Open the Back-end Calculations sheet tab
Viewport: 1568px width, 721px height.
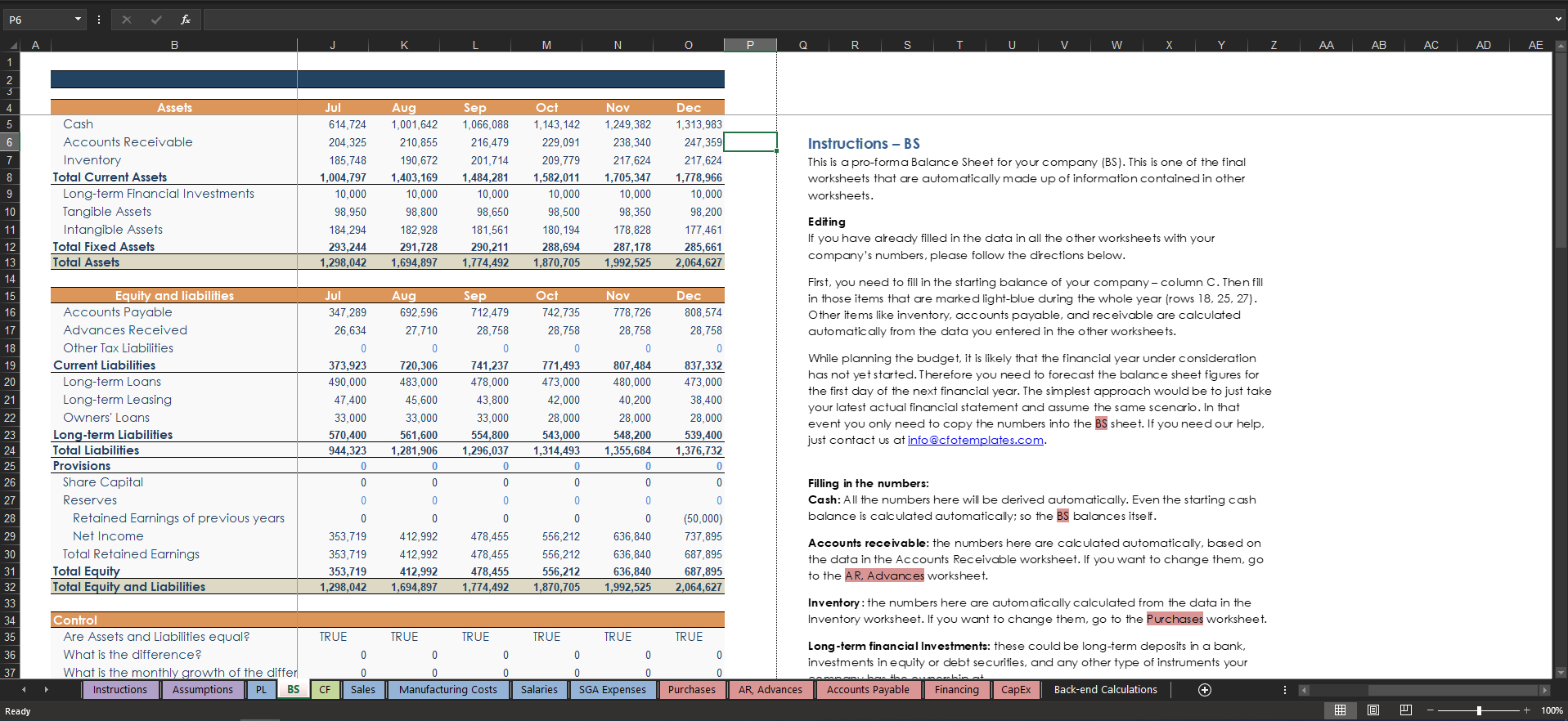pos(1106,690)
